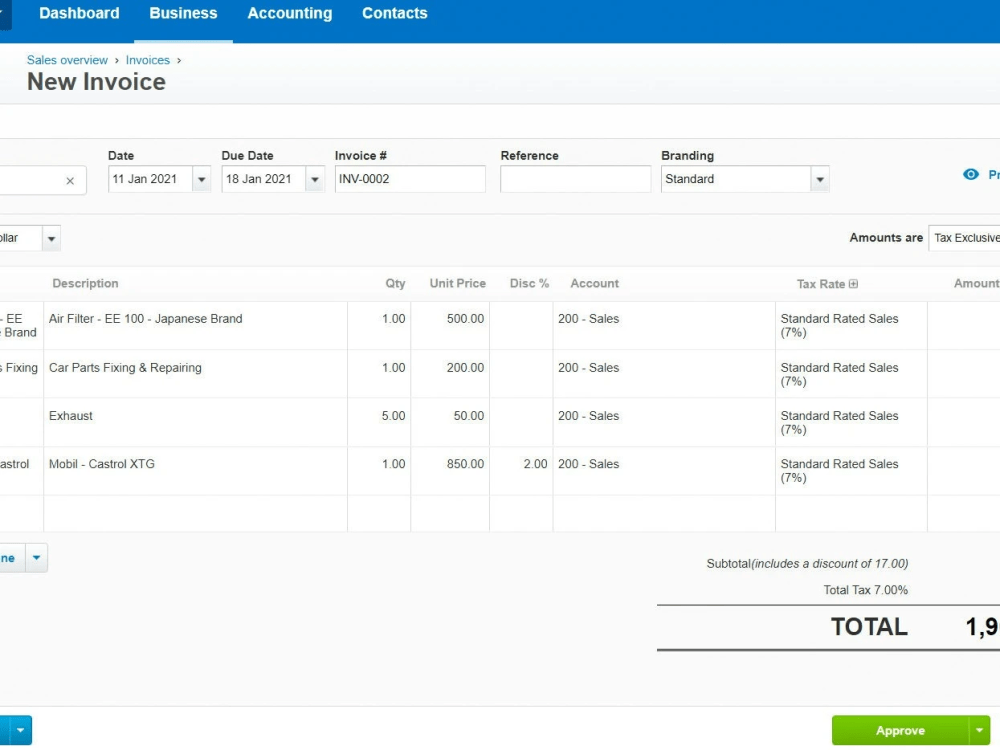Click the Due Date input field
Image resolution: width=1000 pixels, height=750 pixels.
(x=263, y=179)
